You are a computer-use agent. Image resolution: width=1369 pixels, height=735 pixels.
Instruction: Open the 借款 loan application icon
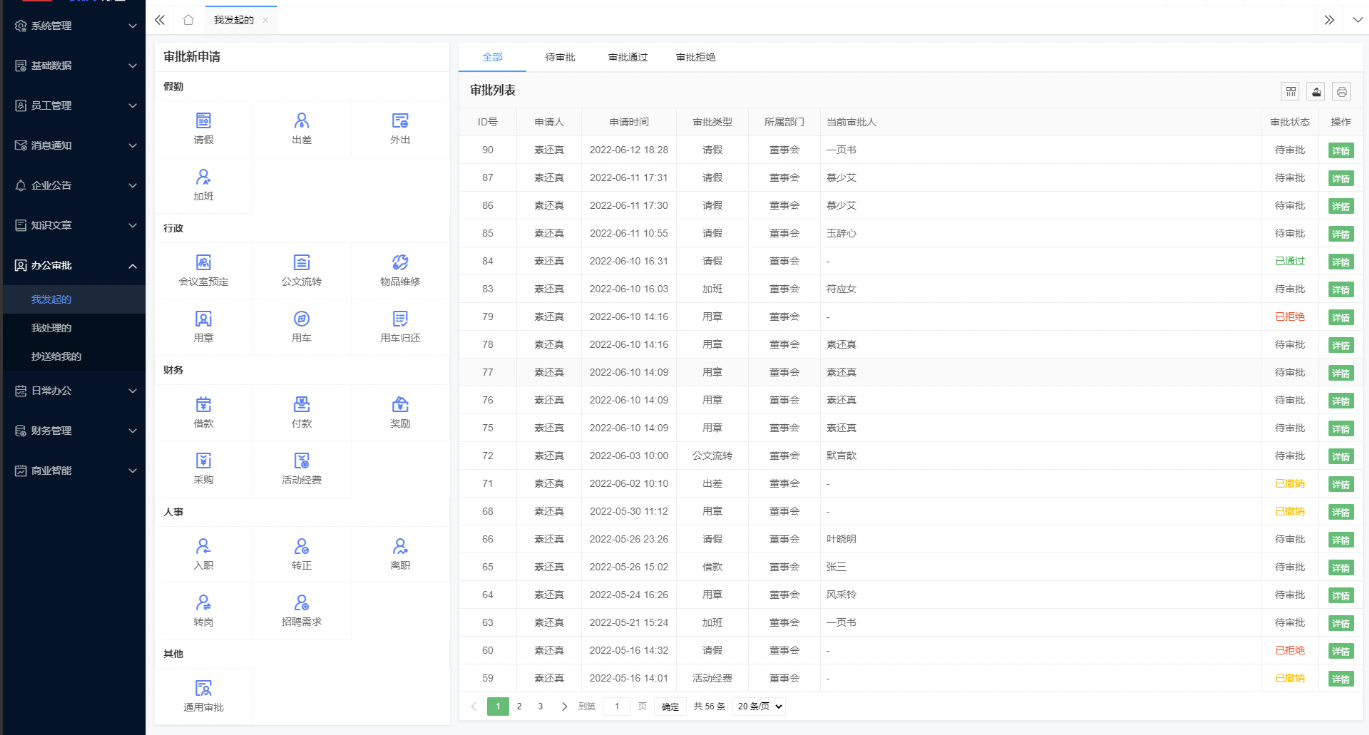pyautogui.click(x=203, y=404)
